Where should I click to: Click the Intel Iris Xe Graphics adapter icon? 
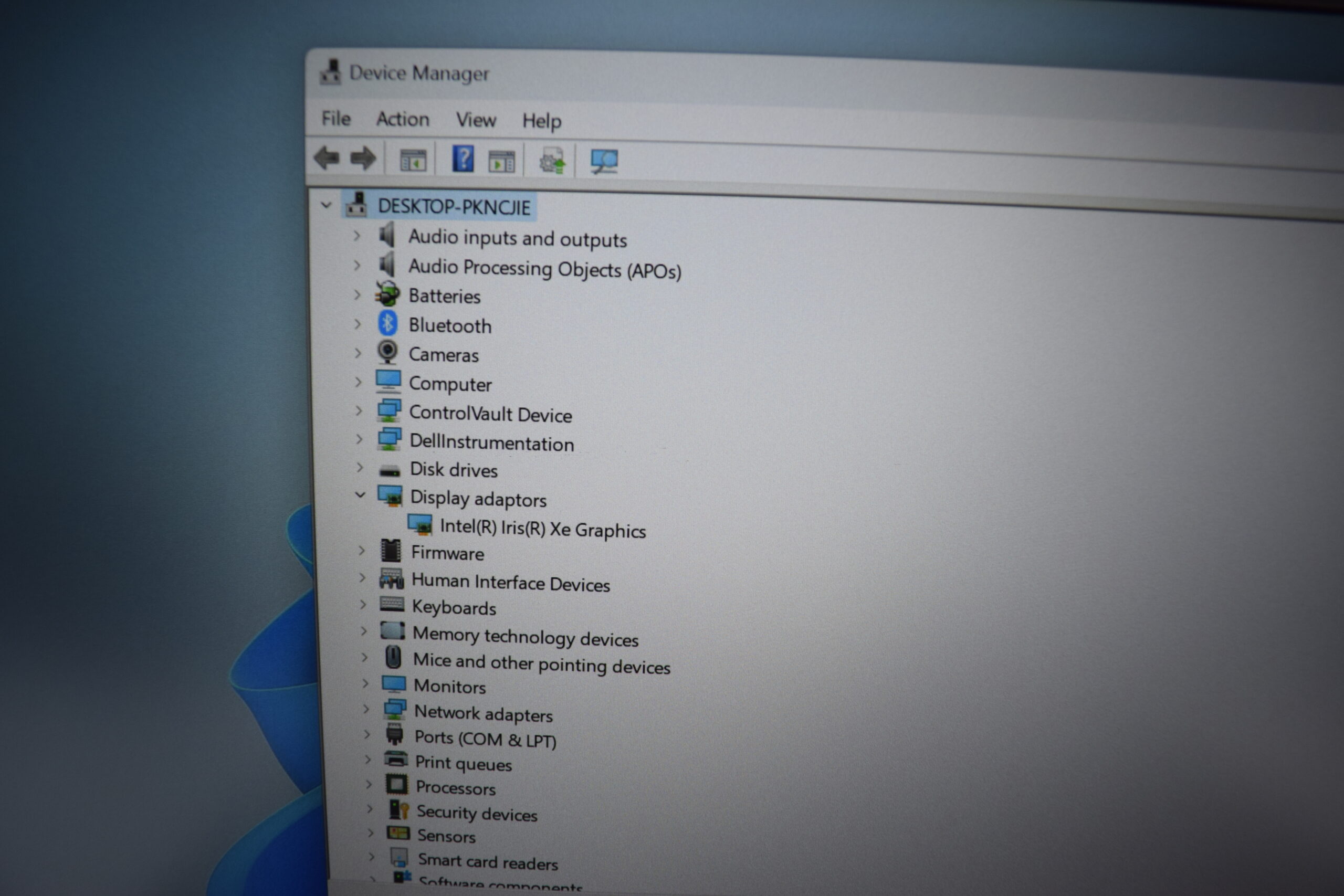(x=420, y=524)
